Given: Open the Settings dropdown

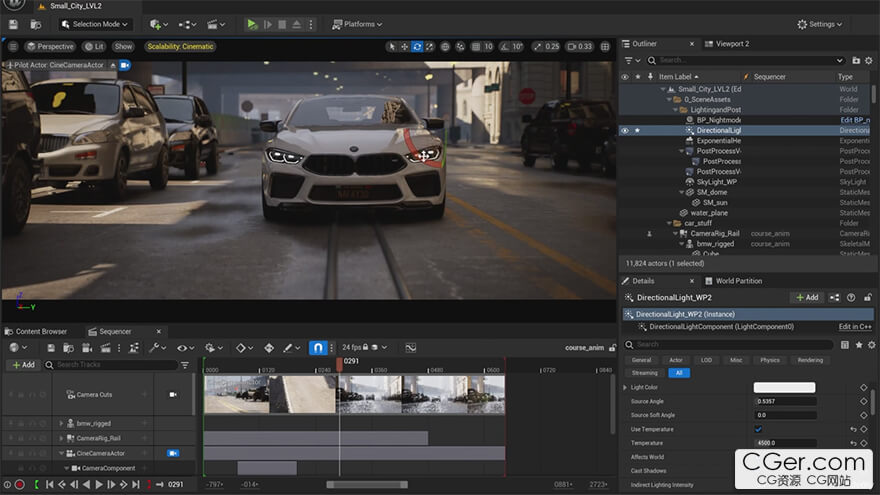Looking at the screenshot, I should point(819,24).
